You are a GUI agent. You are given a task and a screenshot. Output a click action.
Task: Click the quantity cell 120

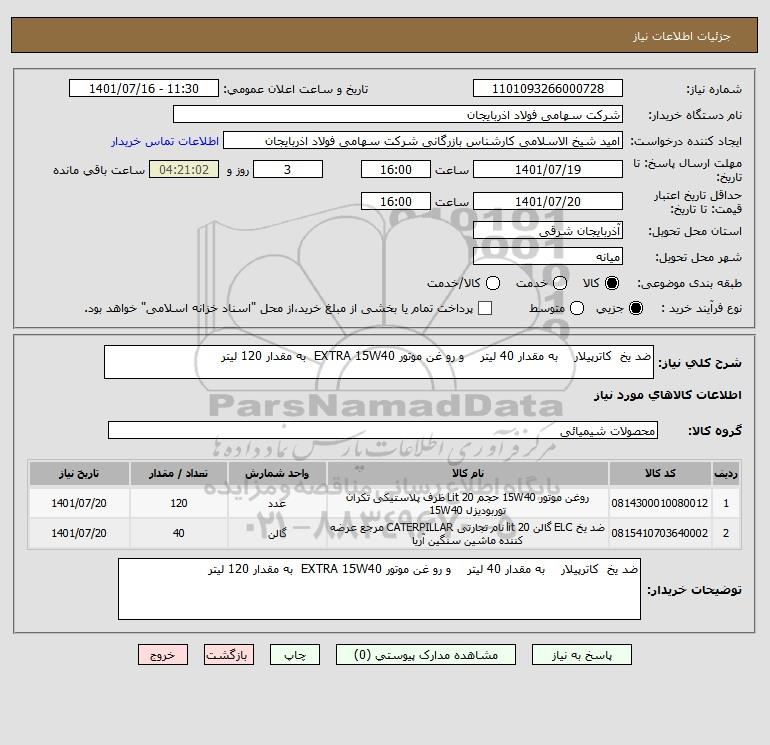click(178, 503)
